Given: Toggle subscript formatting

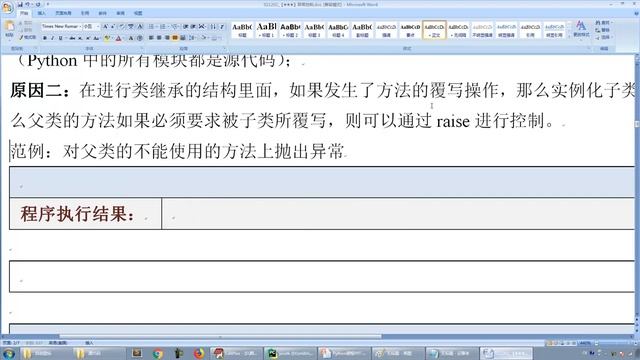Looking at the screenshot, I should [x=80, y=38].
